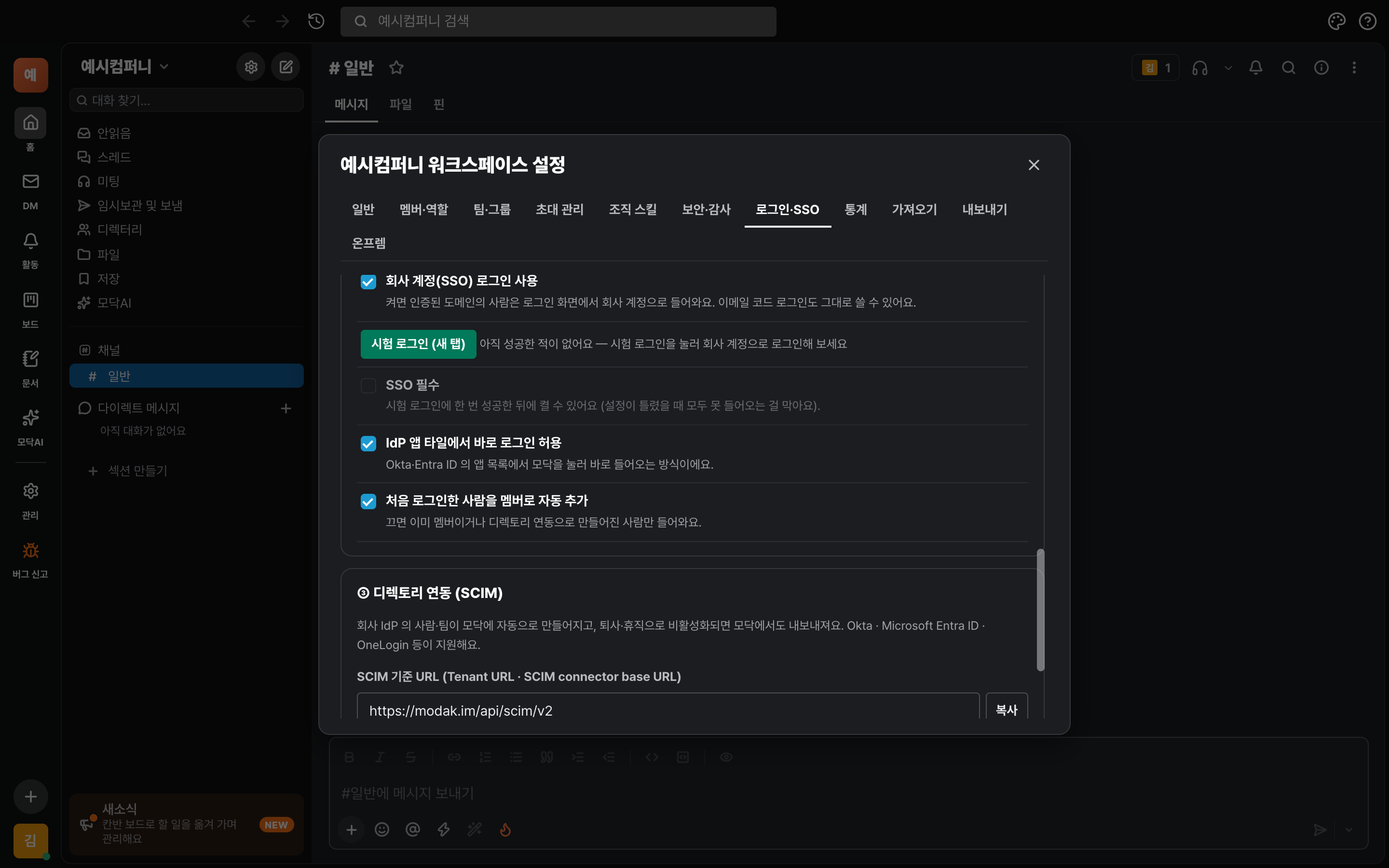Go to DM in the left rail
The width and height of the screenshot is (1389, 868).
click(x=30, y=192)
